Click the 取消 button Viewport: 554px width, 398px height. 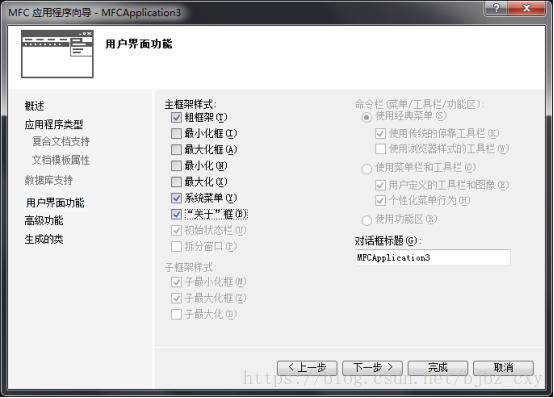point(503,368)
